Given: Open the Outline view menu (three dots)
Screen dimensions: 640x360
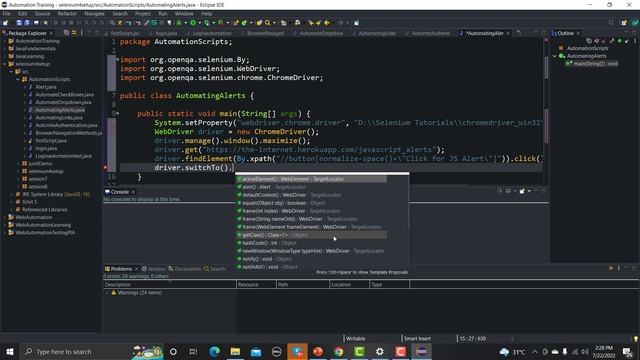Looking at the screenshot, I should [635, 41].
